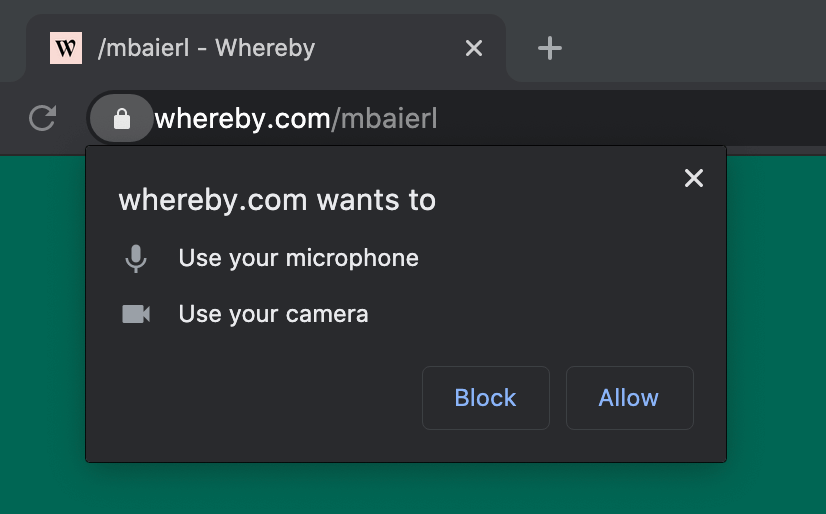The height and width of the screenshot is (514, 826).
Task: Close the /mbaierl - Whereby tab
Action: [x=474, y=48]
